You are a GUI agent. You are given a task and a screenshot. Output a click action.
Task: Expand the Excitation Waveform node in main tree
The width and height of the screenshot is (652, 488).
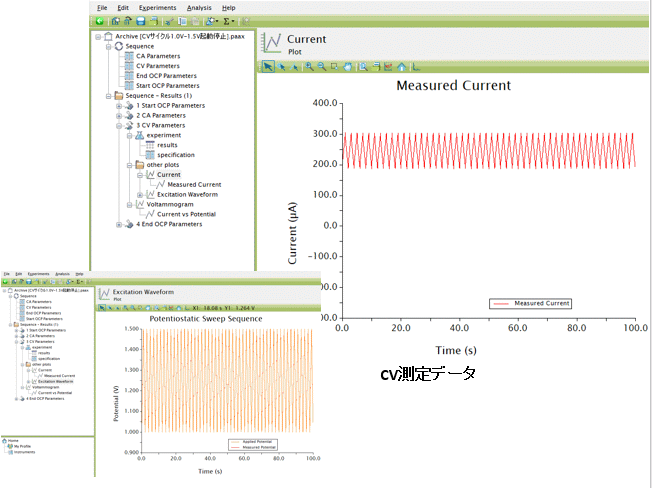click(x=140, y=195)
